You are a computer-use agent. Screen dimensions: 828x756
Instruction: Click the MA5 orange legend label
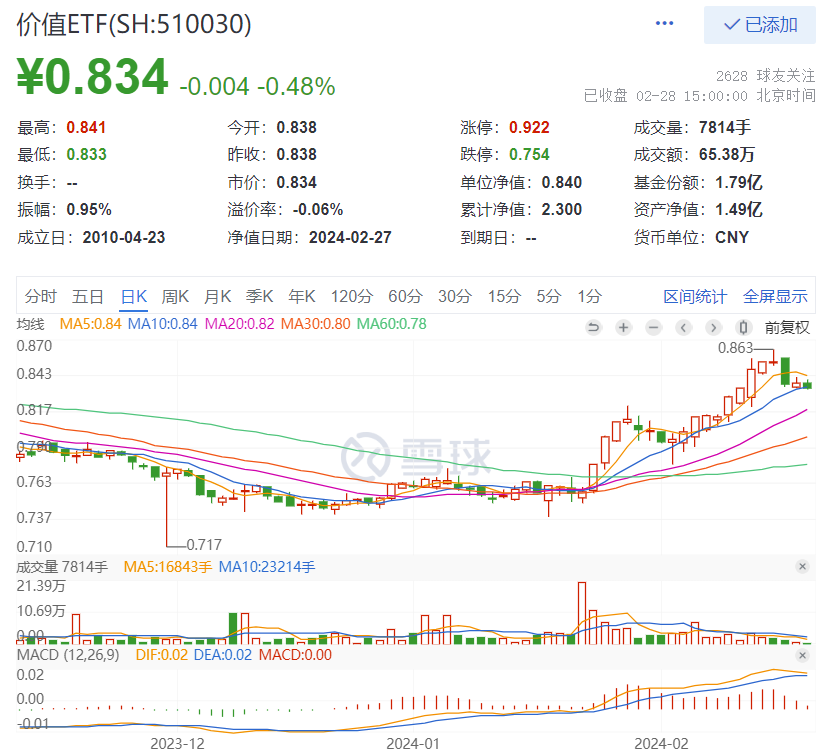[91, 324]
